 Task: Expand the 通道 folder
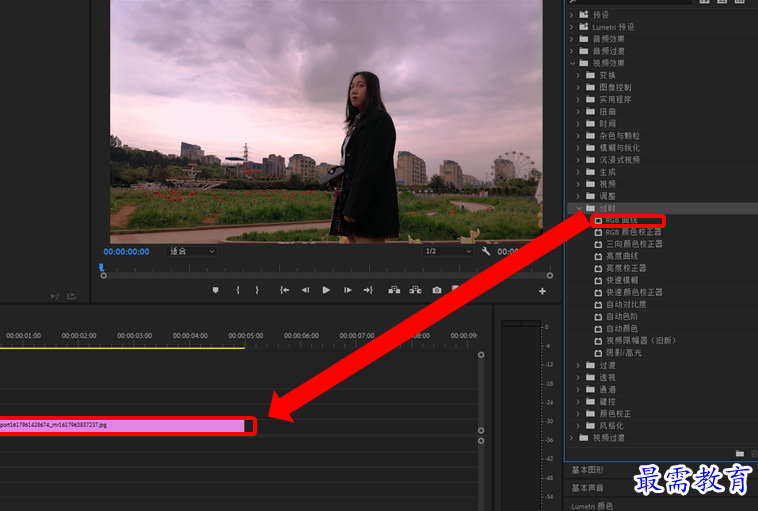(579, 390)
